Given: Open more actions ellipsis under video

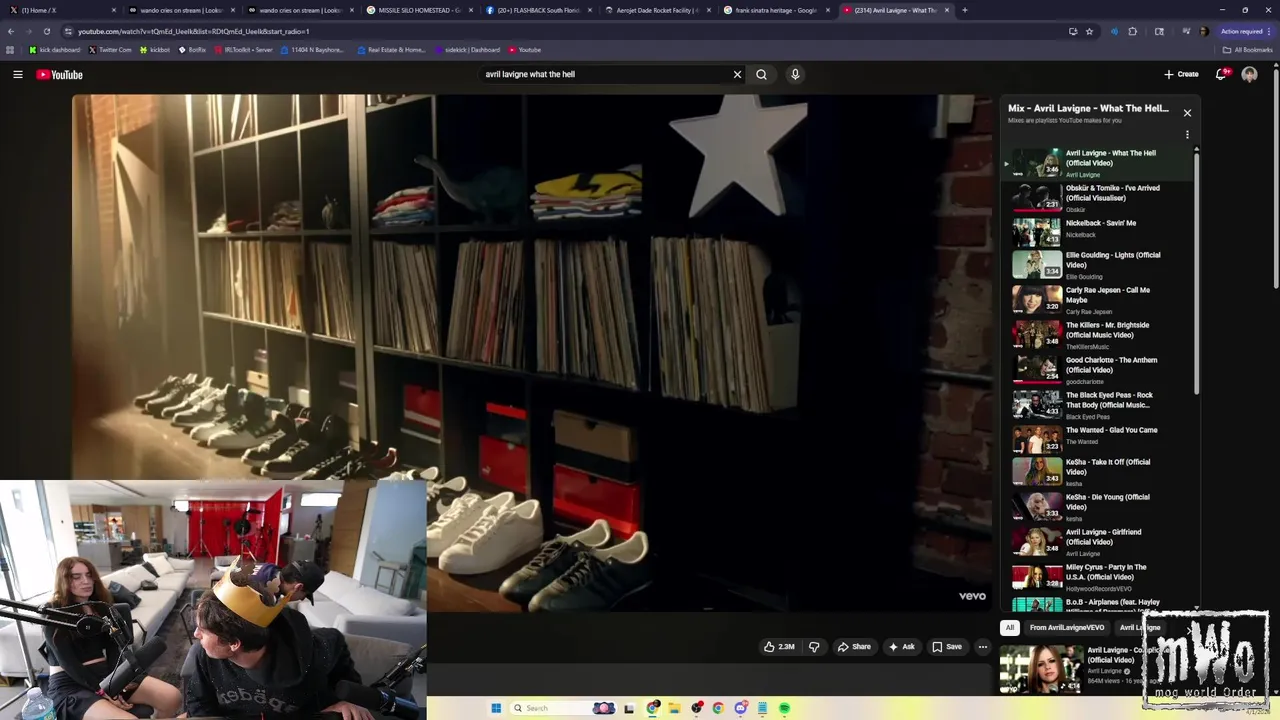Looking at the screenshot, I should coord(982,647).
